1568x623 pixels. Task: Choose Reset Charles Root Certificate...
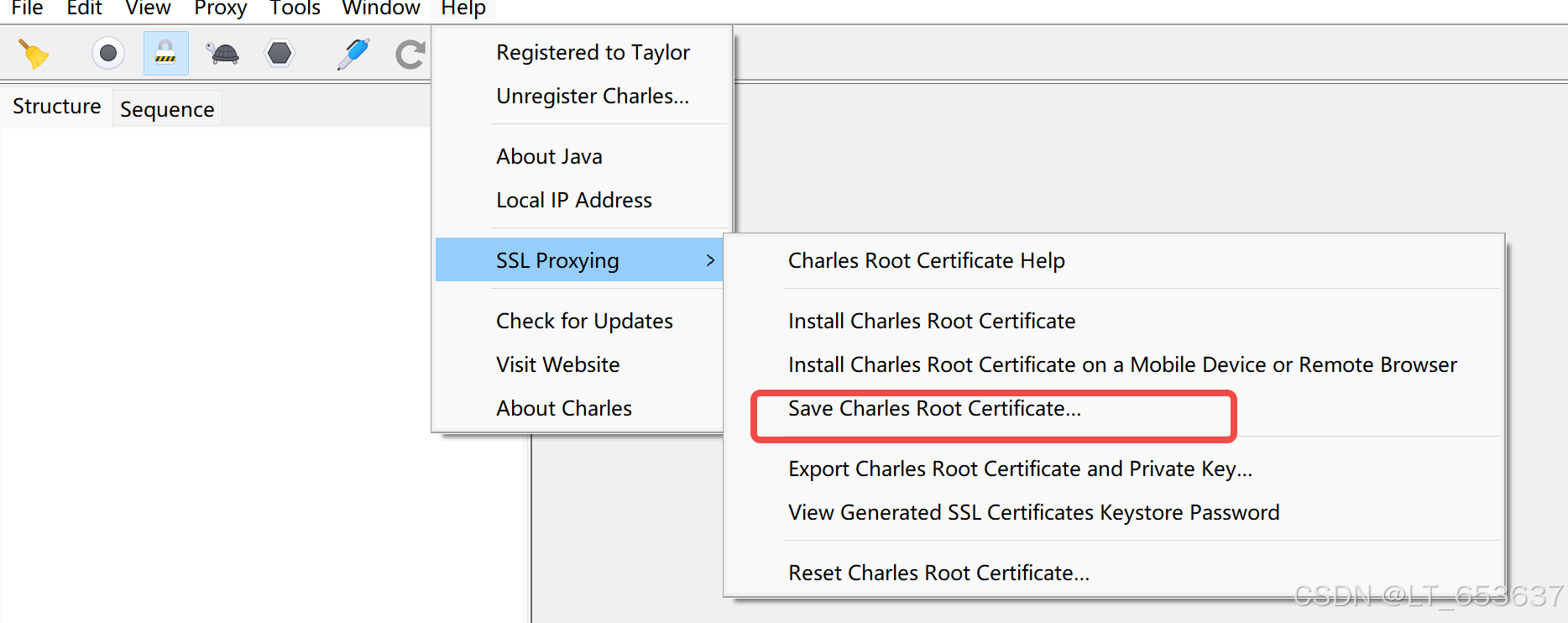pyautogui.click(x=1114, y=573)
